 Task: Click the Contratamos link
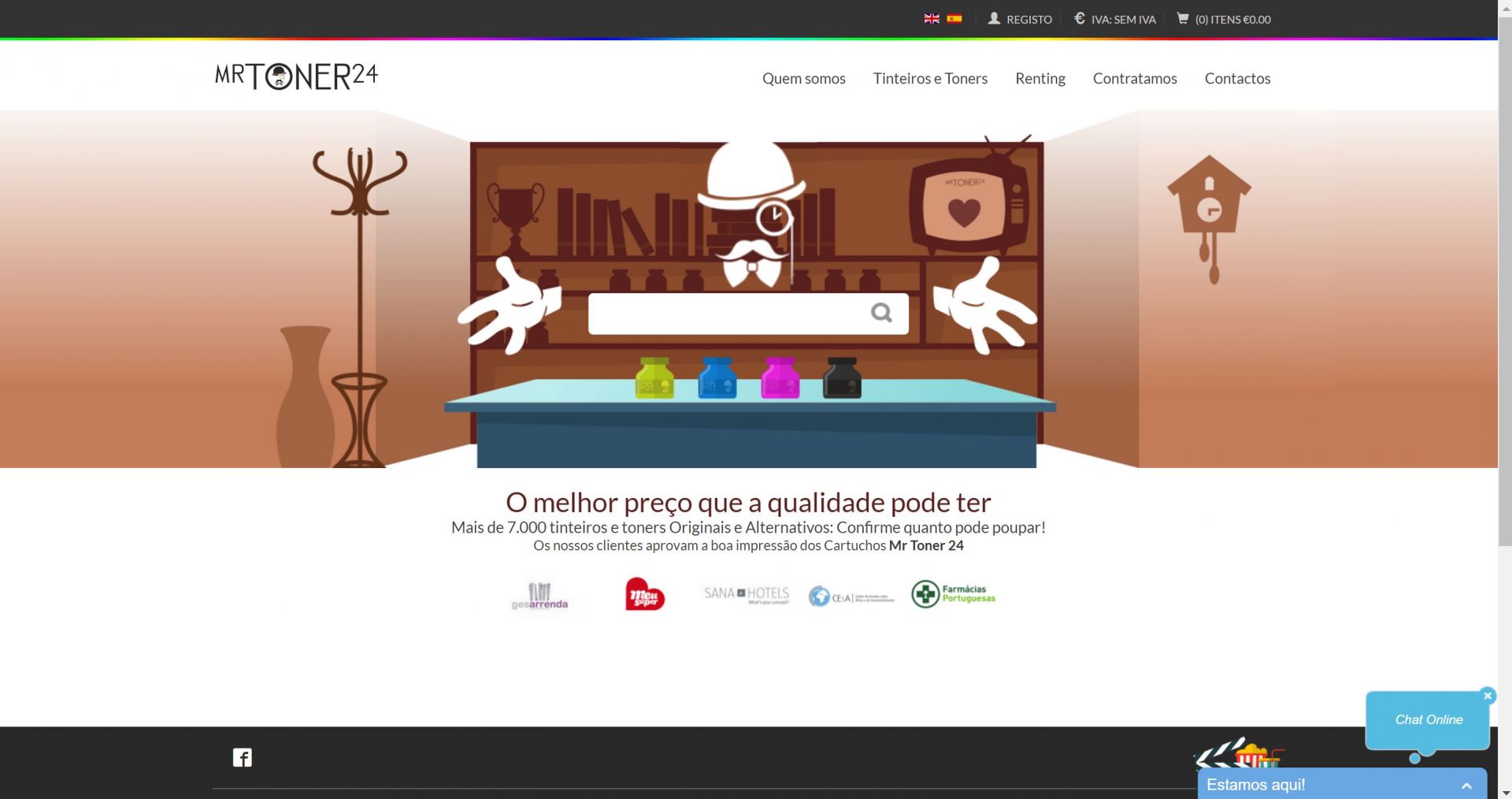coord(1134,79)
